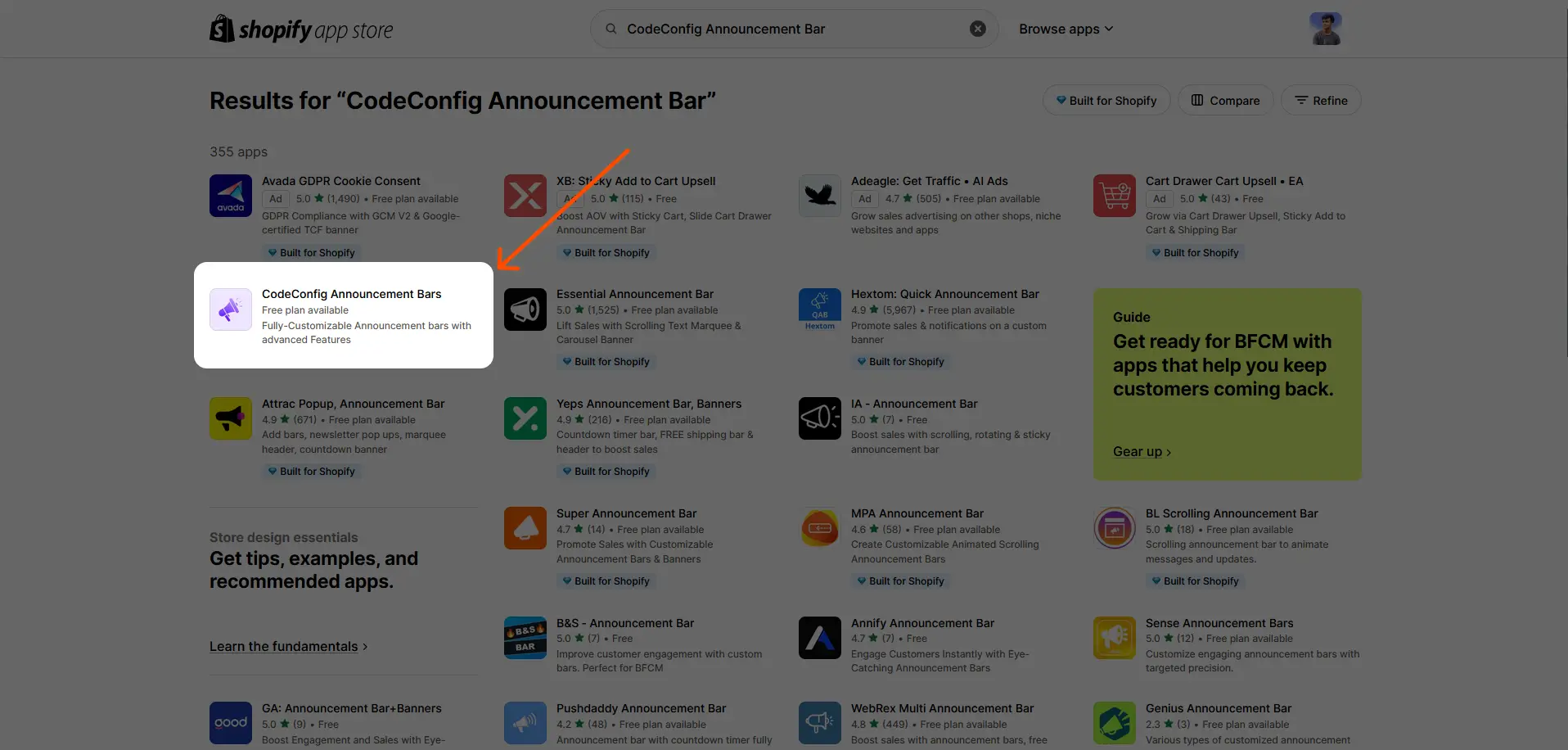Toggle the Built for Shopify filter
This screenshot has width=1568, height=750.
pyautogui.click(x=1106, y=101)
